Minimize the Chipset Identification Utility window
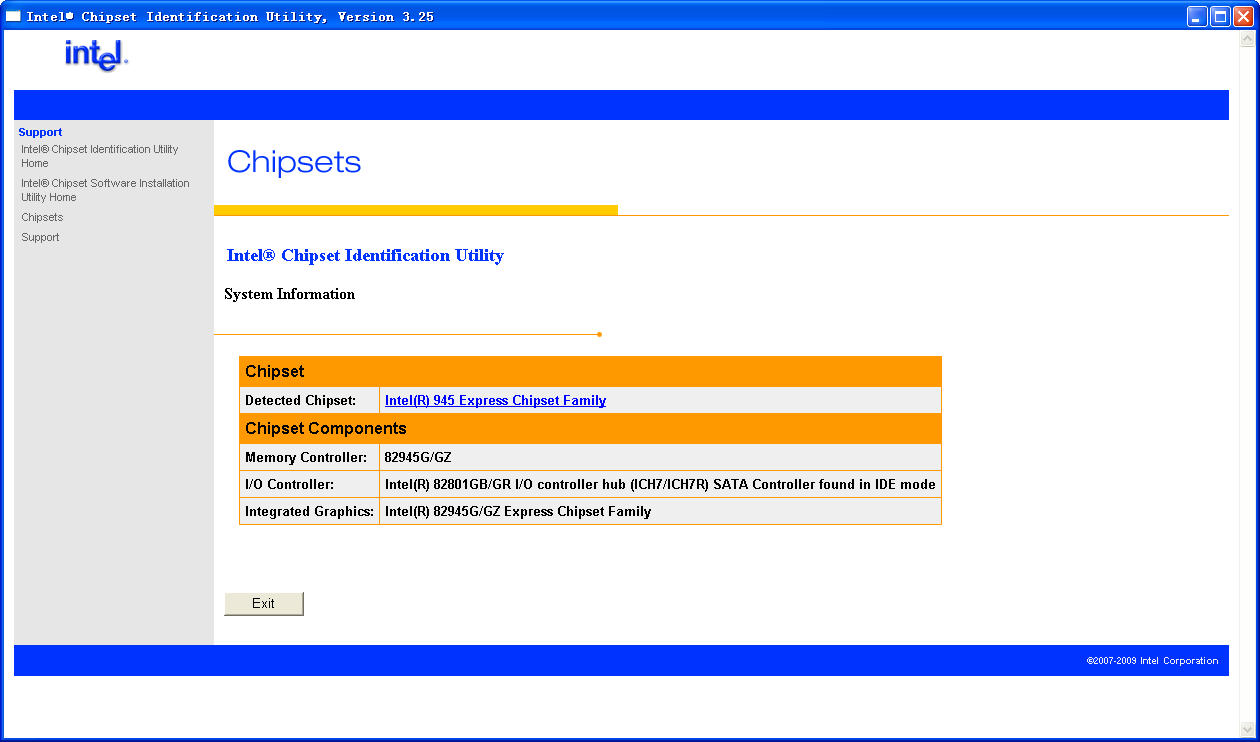Image resolution: width=1260 pixels, height=742 pixels. (x=1197, y=16)
